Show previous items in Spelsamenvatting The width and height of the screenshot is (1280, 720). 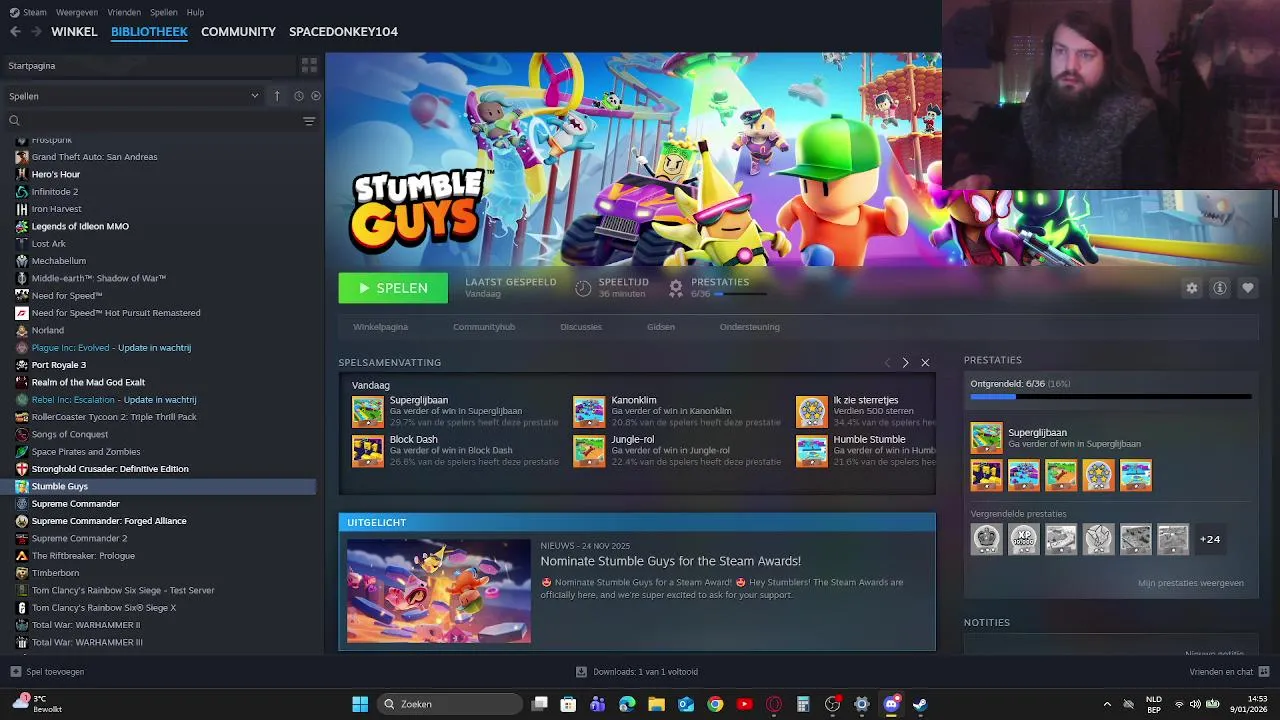[x=887, y=362]
